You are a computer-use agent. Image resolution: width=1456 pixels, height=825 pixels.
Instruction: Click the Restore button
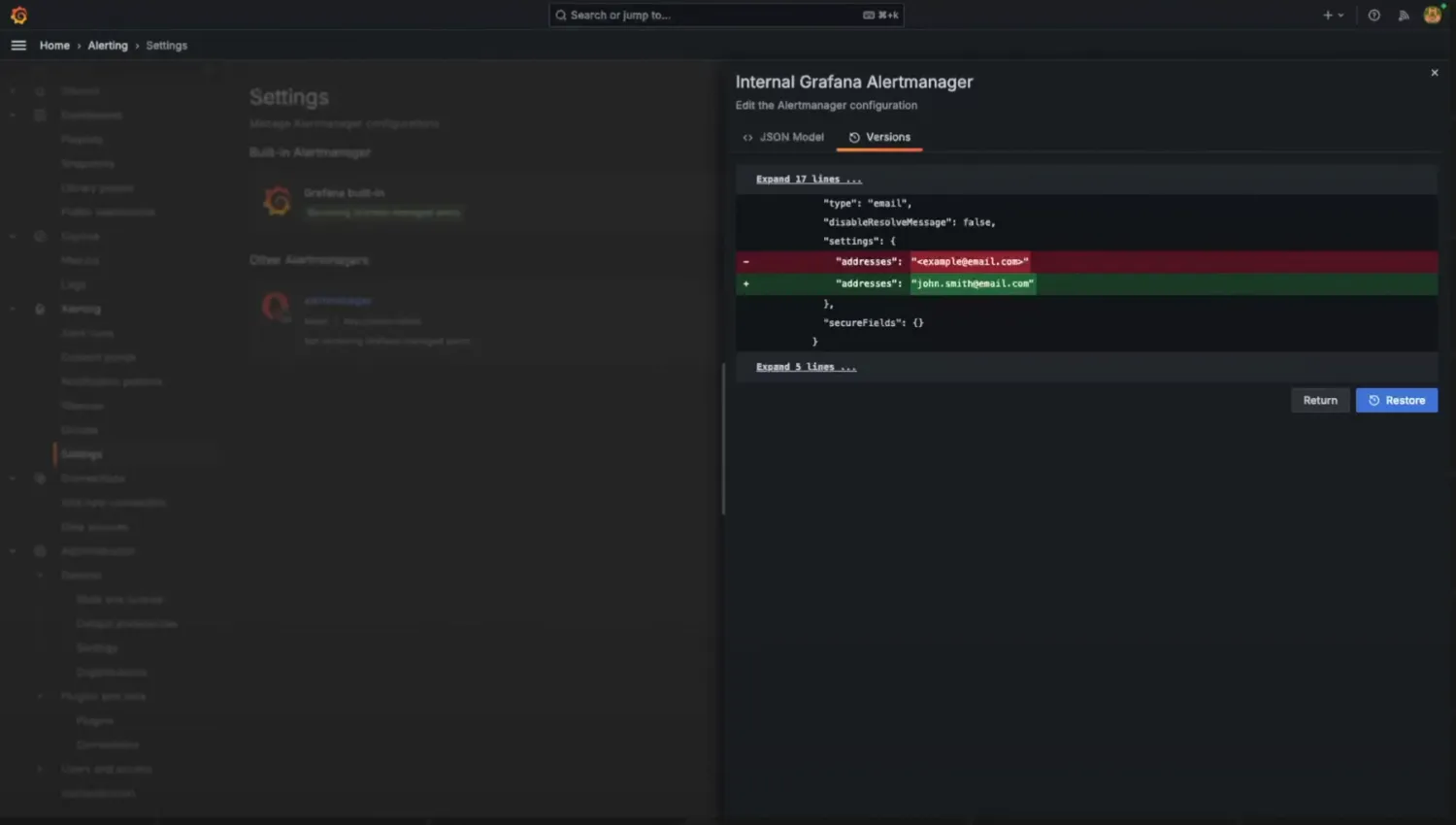click(x=1397, y=400)
